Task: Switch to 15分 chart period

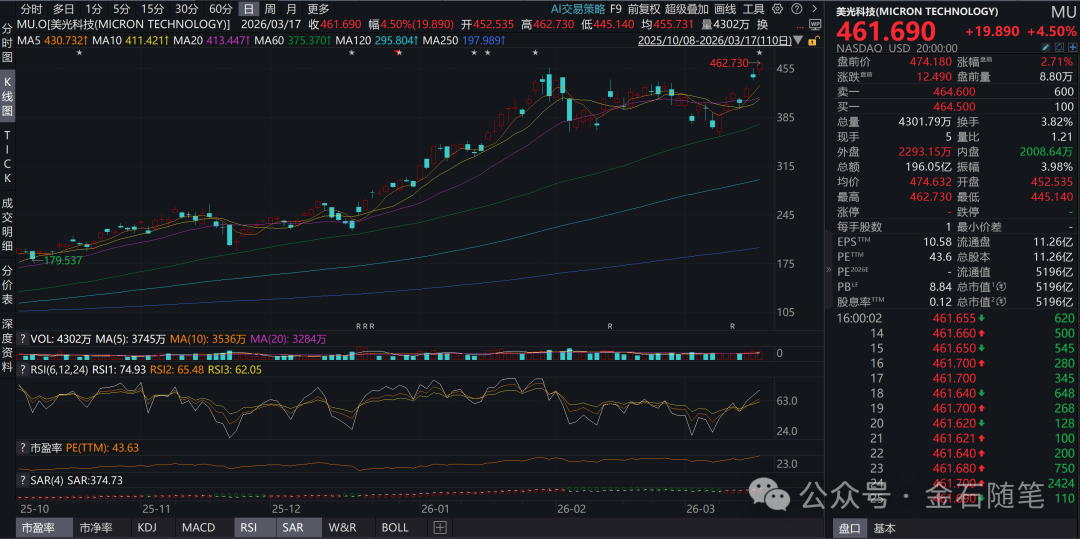Action: click(x=152, y=9)
